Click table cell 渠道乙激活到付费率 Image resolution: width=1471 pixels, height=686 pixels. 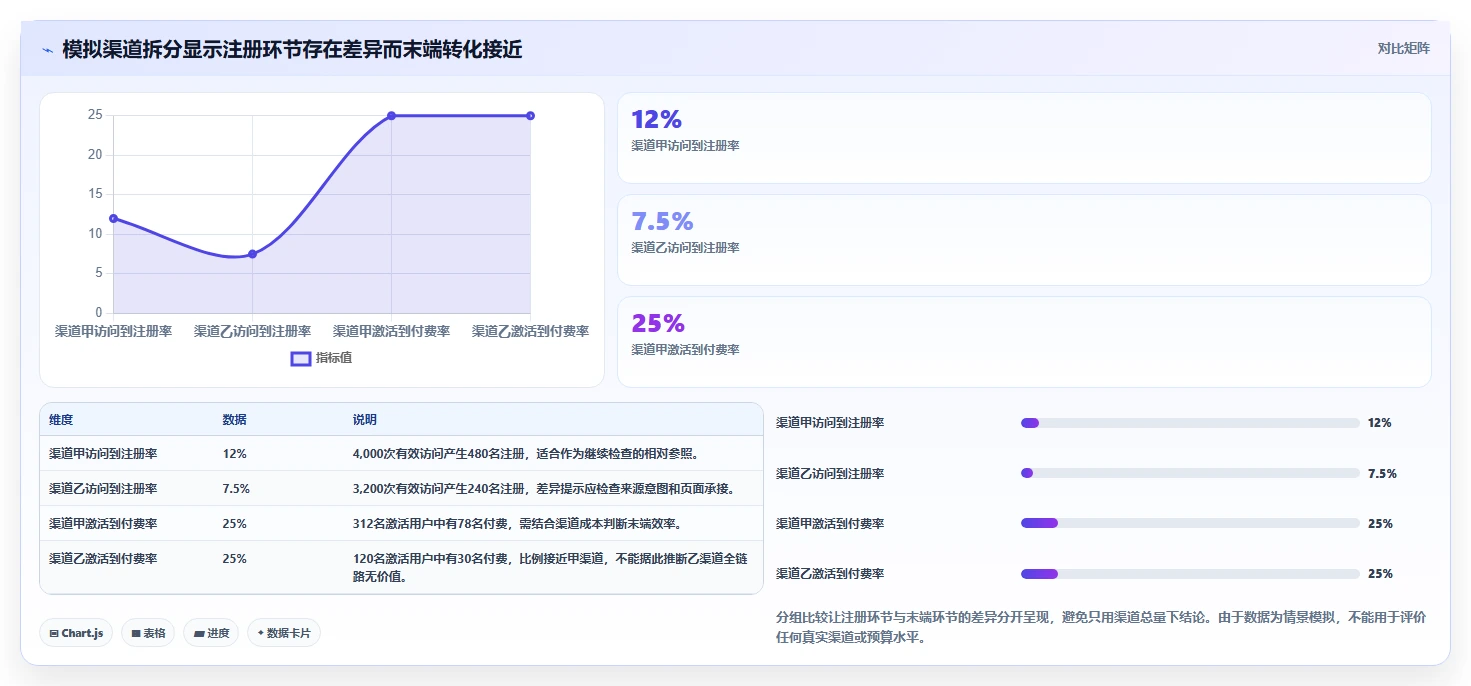pyautogui.click(x=103, y=559)
